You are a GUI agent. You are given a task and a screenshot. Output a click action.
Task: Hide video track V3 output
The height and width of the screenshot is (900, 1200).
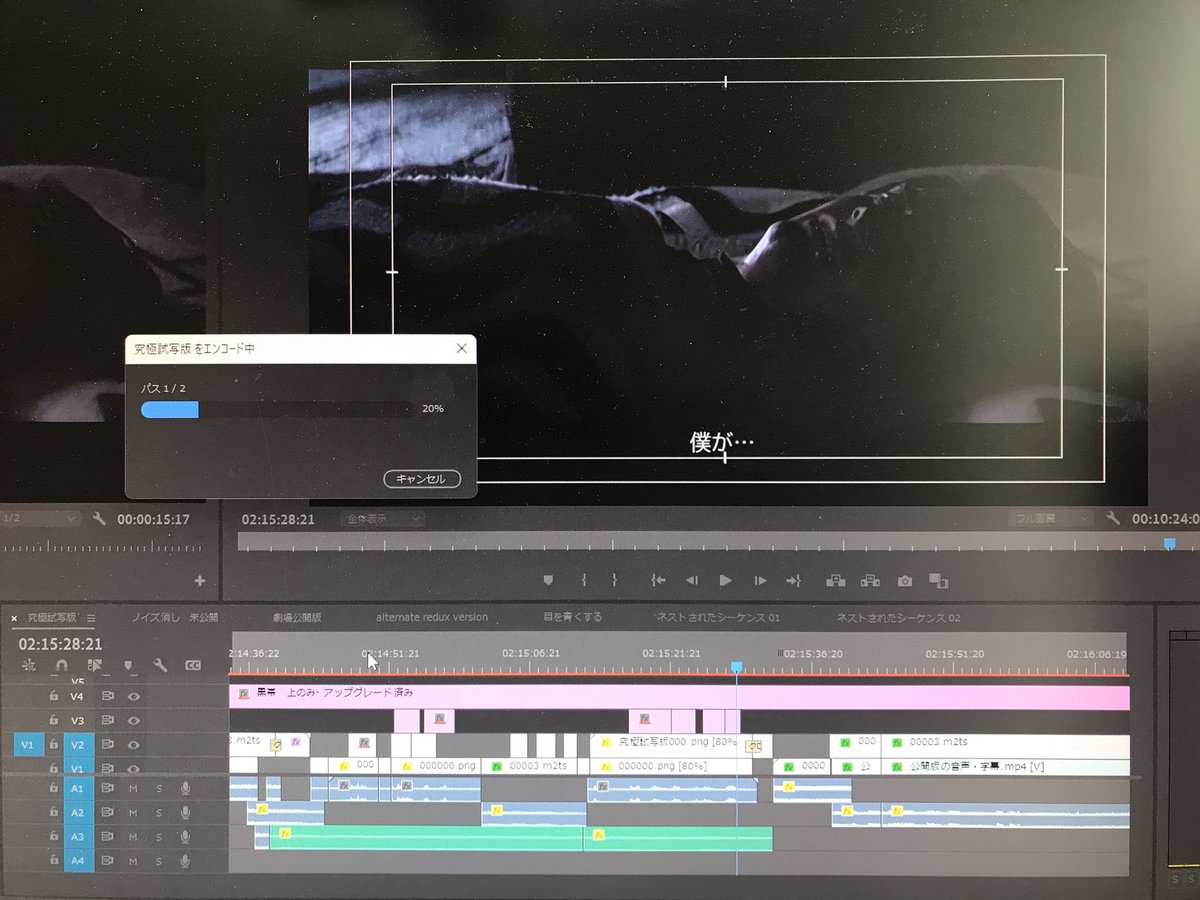(133, 720)
